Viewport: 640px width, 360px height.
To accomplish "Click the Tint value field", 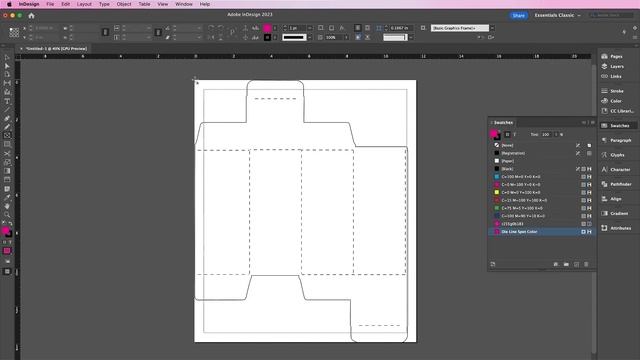I will [x=547, y=134].
